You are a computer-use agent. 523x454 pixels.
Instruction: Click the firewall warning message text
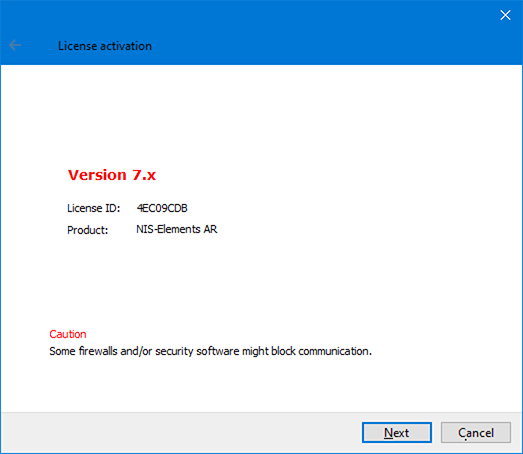tap(210, 351)
